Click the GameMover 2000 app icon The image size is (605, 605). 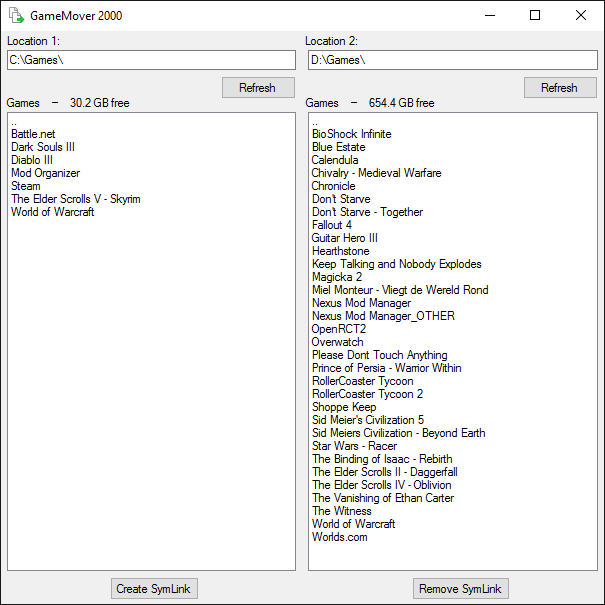(x=16, y=15)
